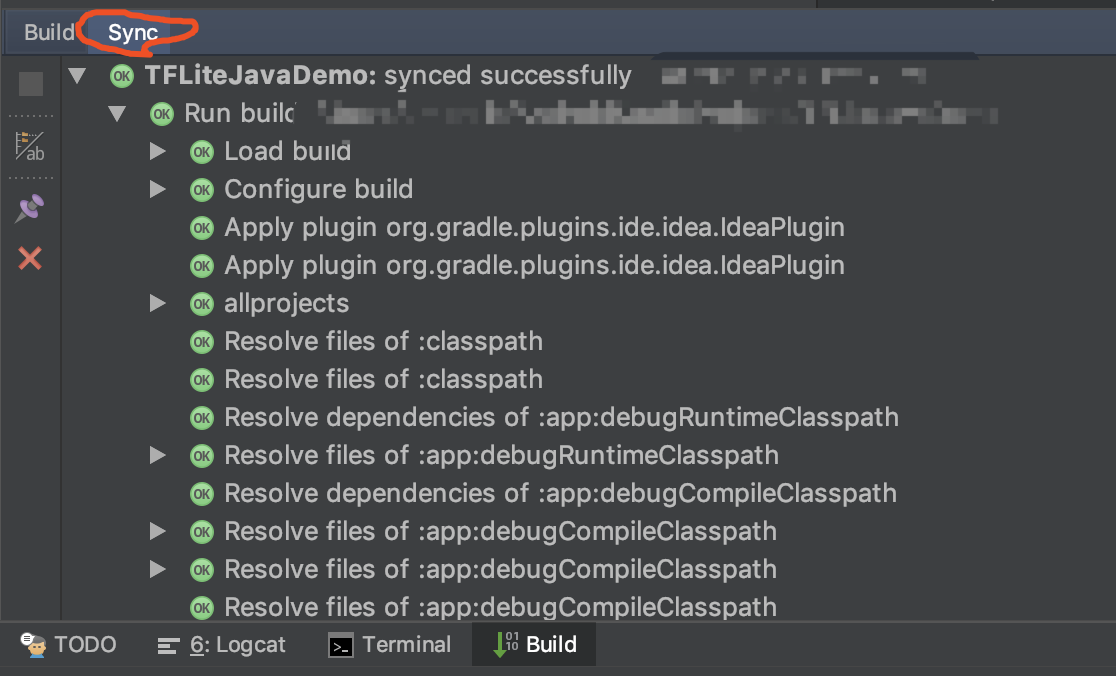The height and width of the screenshot is (676, 1116).
Task: Toggle view between tasks and text output
Action: point(31,148)
